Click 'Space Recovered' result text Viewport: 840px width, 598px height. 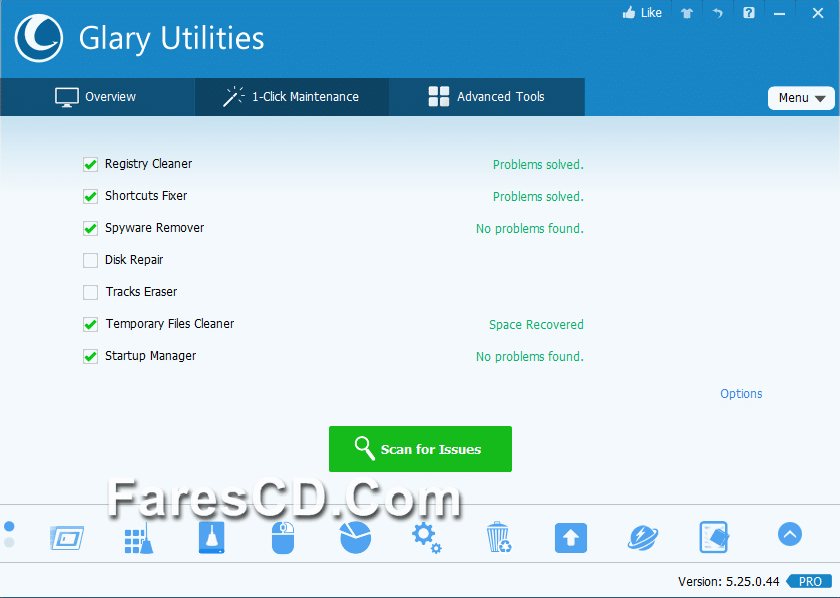point(536,325)
